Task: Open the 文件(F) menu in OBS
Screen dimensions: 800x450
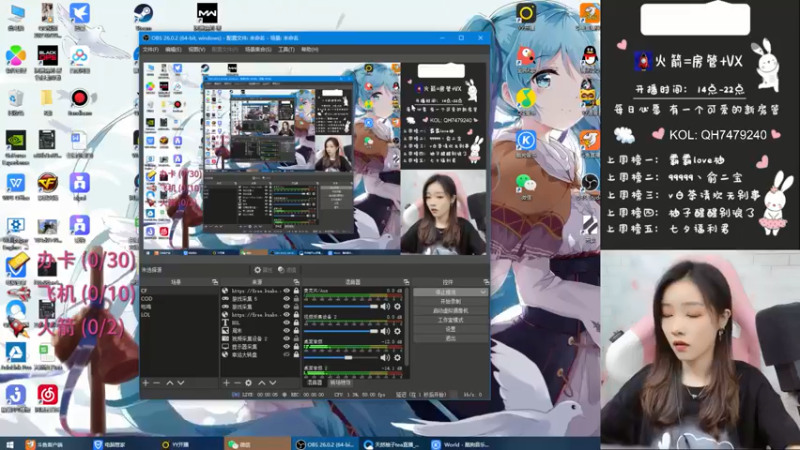Action: [x=151, y=49]
